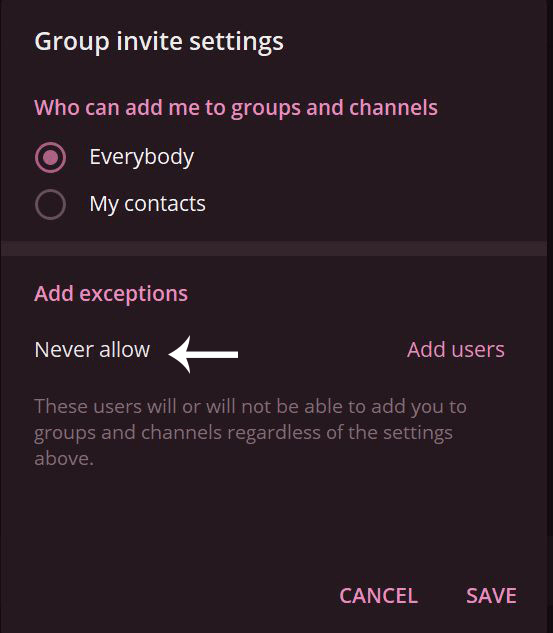Click the Group invite settings title

[x=159, y=42]
